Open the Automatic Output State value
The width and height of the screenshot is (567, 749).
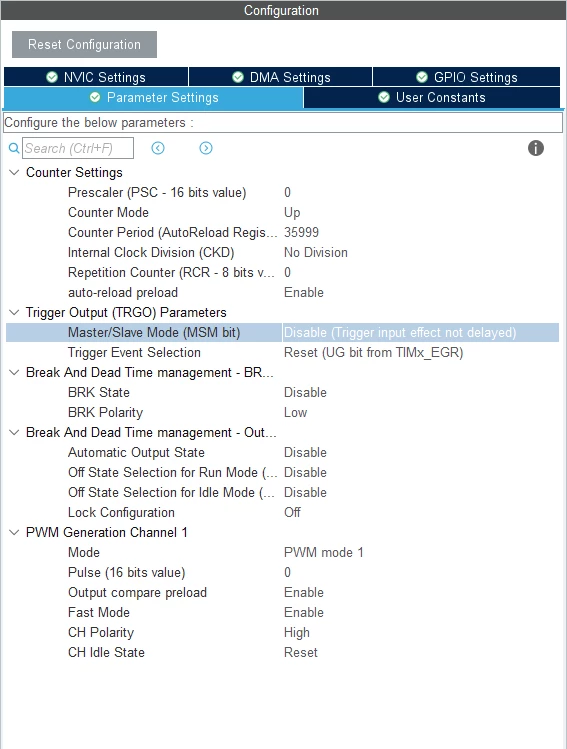[305, 452]
